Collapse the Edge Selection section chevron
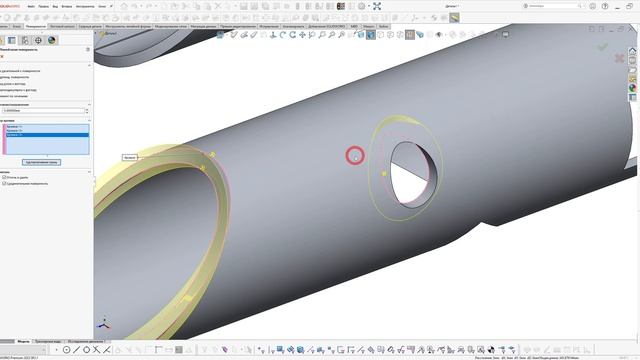 click(89, 120)
